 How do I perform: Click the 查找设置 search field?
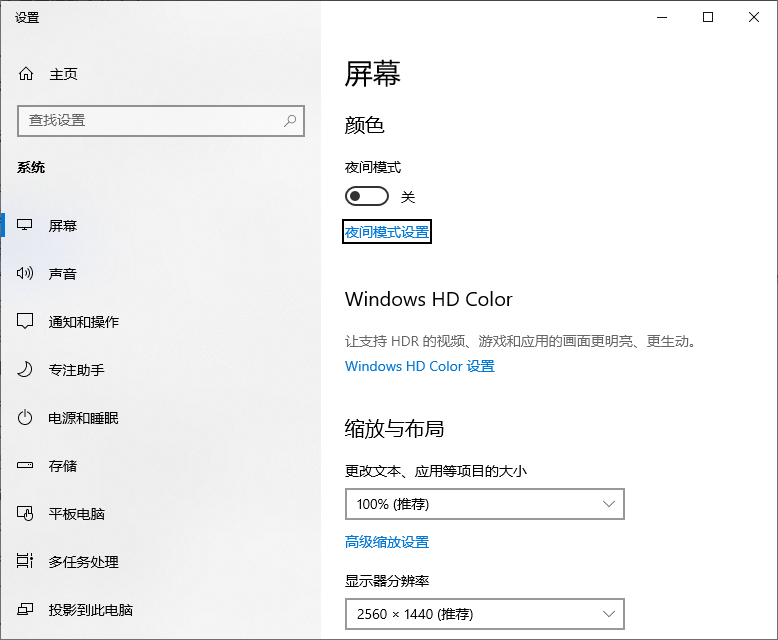pyautogui.click(x=150, y=121)
